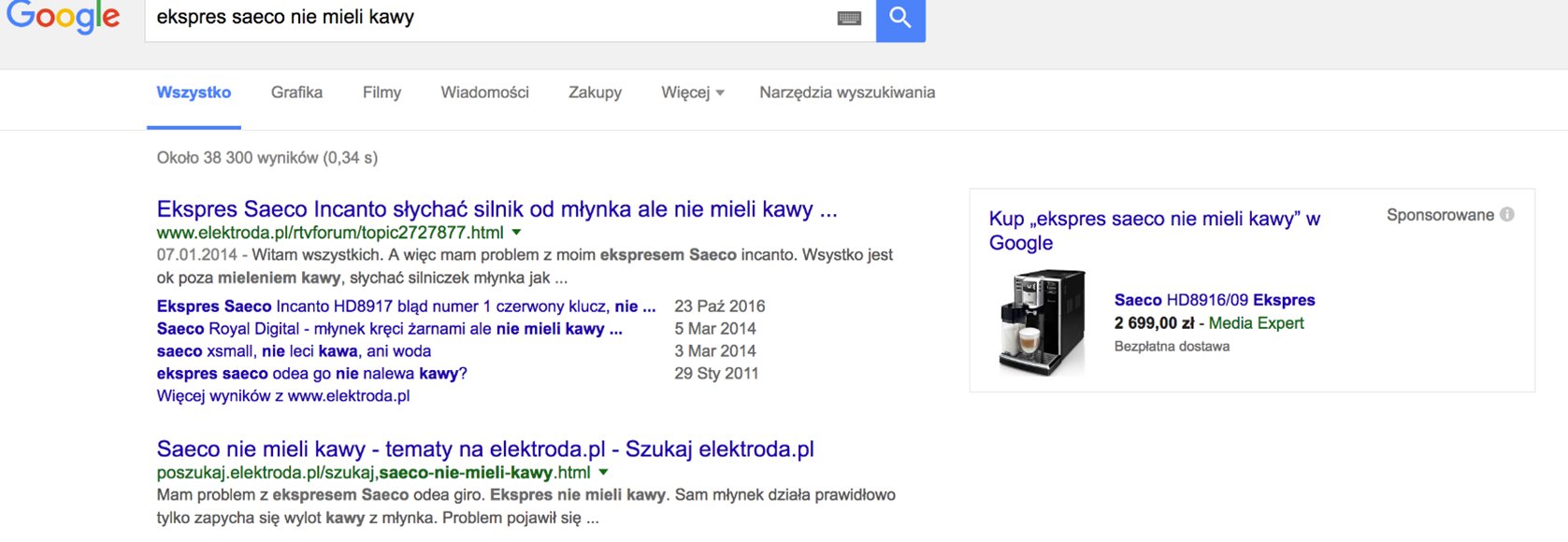Click the poszukaj.elektroda.pl green URL

[x=373, y=473]
